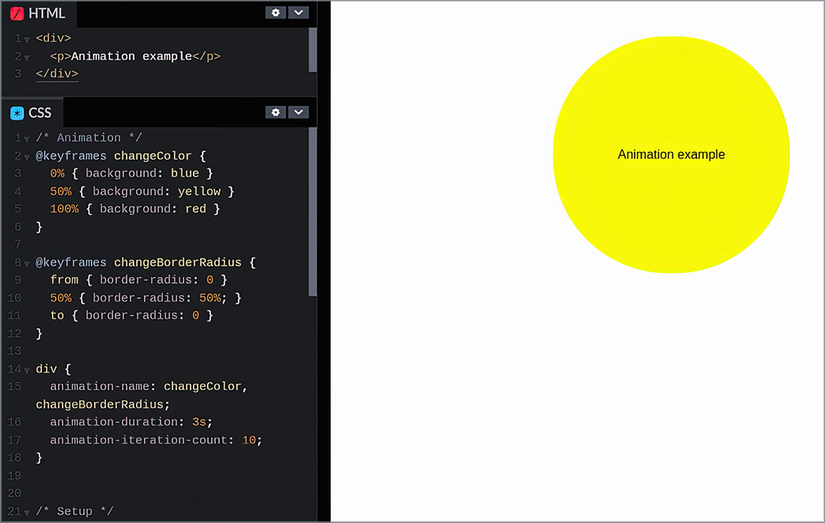Click the 'div' selector on line 14
Image resolution: width=825 pixels, height=523 pixels.
click(46, 369)
